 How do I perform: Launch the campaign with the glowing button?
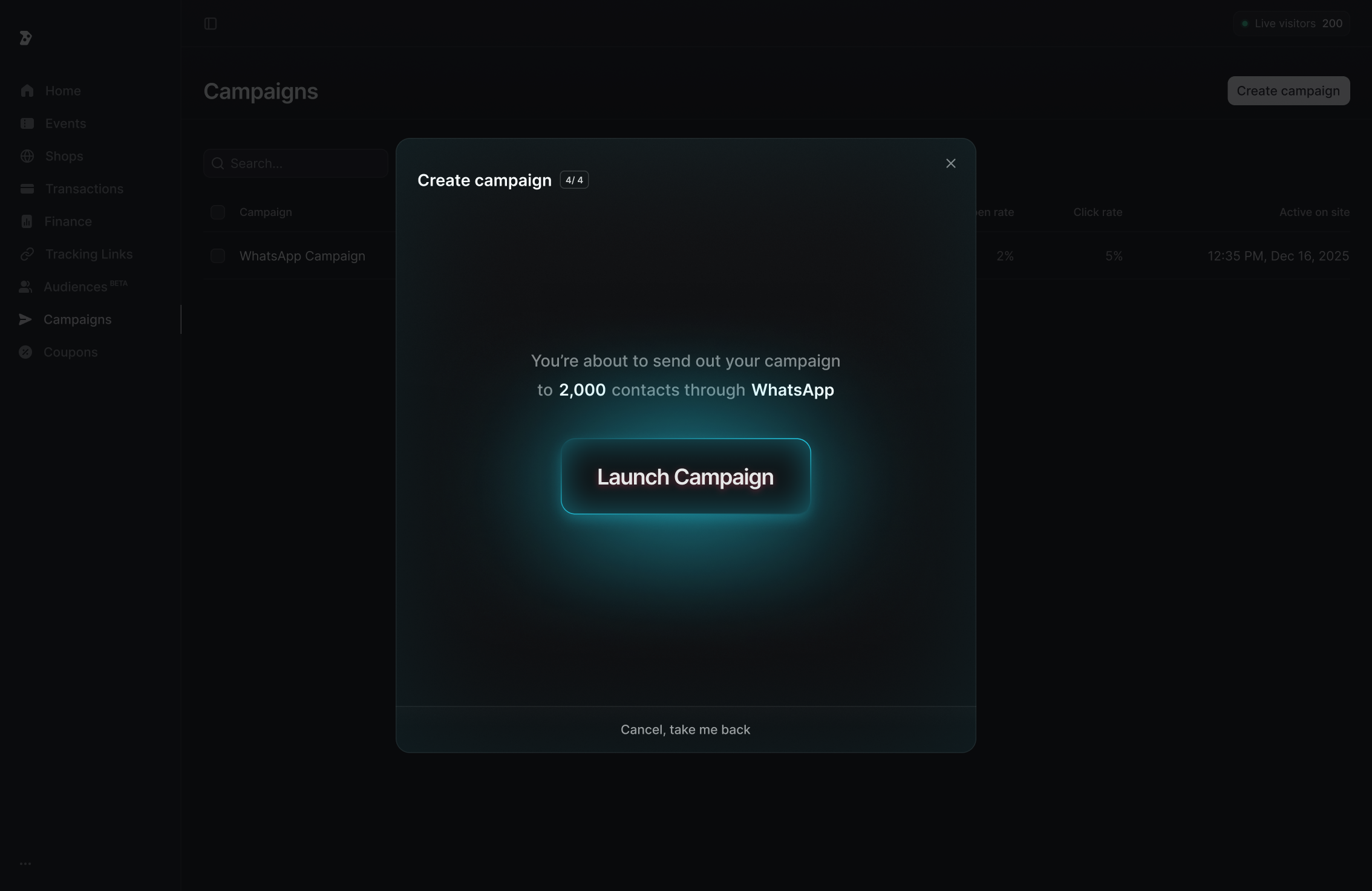[685, 477]
